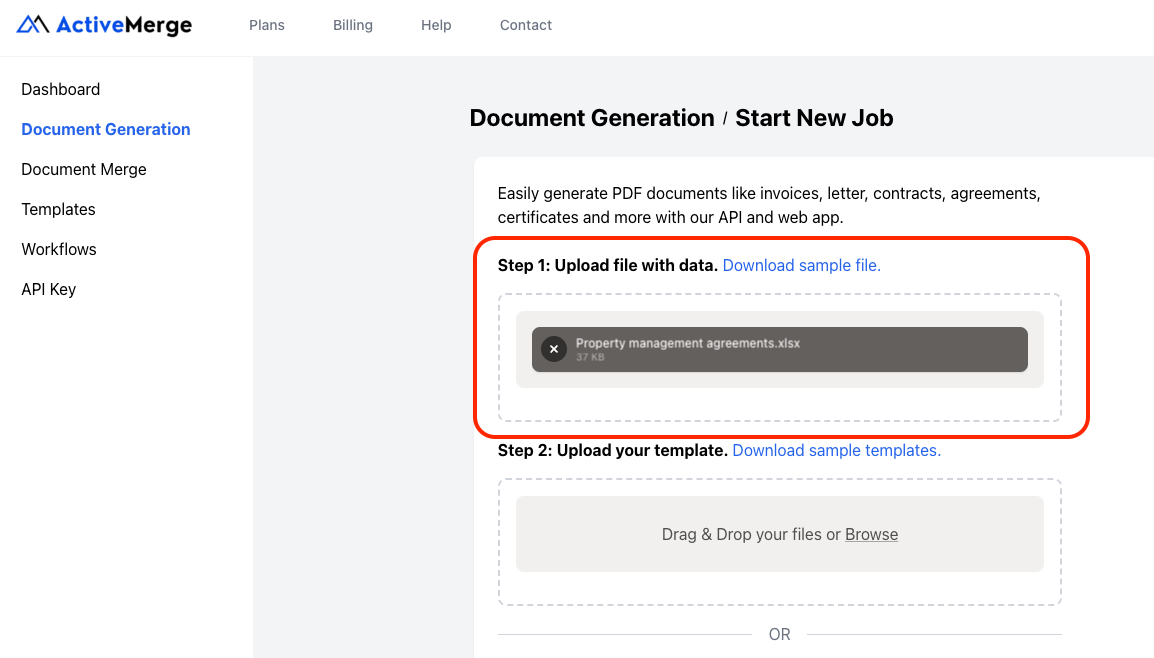Browse for a template file to upload
The width and height of the screenshot is (1154, 658).
pyautogui.click(x=871, y=534)
